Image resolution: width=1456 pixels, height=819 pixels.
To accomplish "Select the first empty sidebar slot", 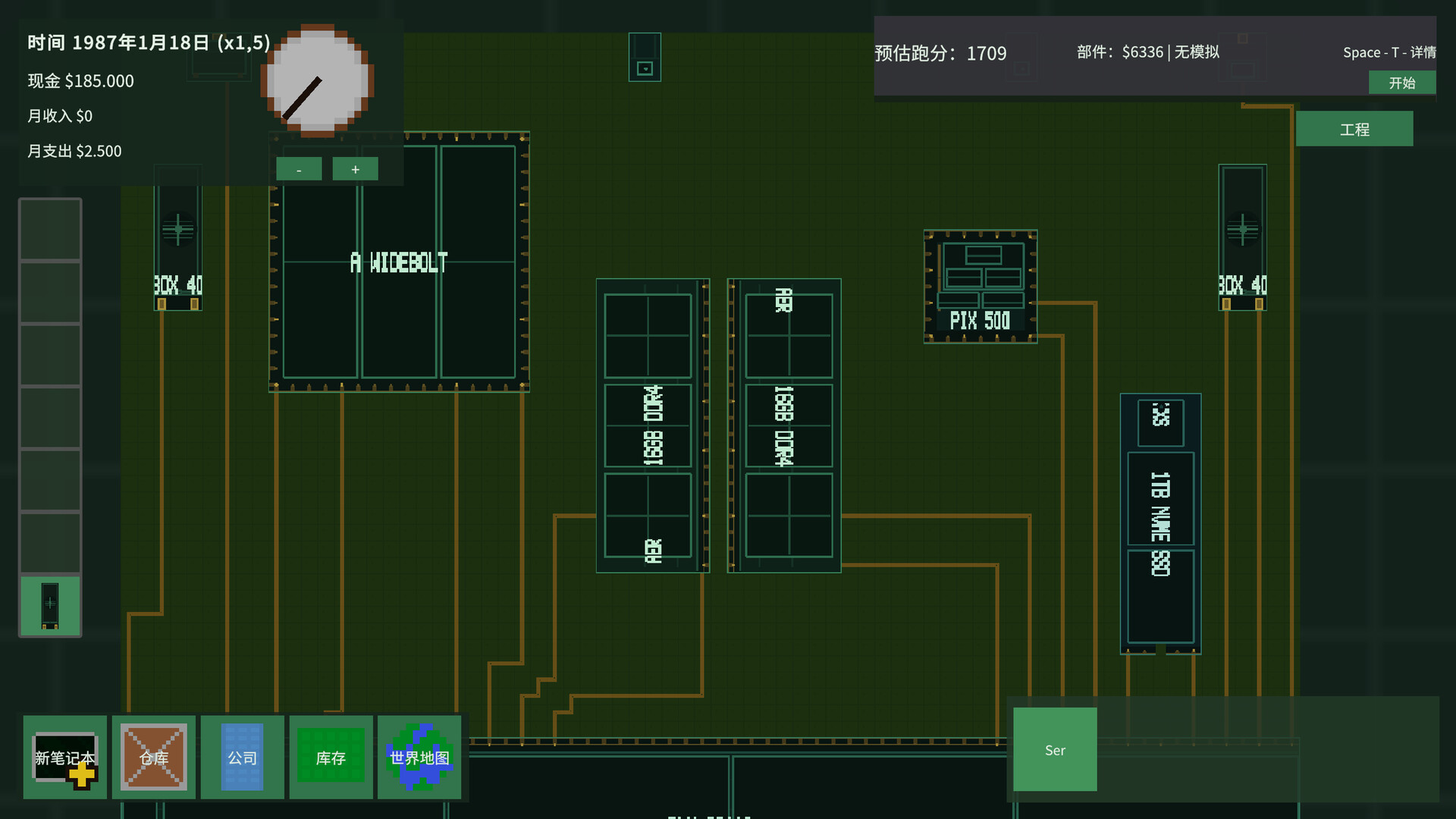I will click(50, 230).
